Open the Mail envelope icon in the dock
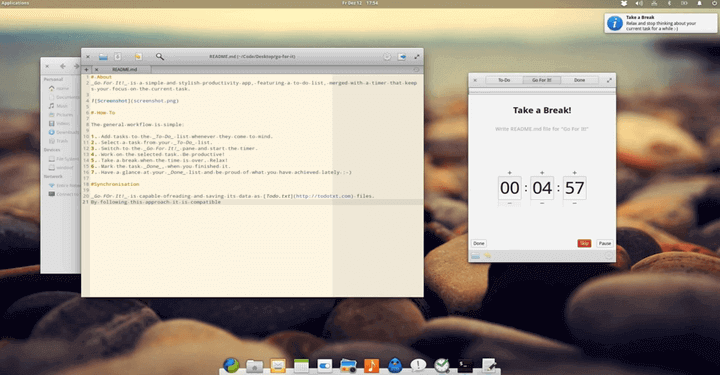 [278, 366]
